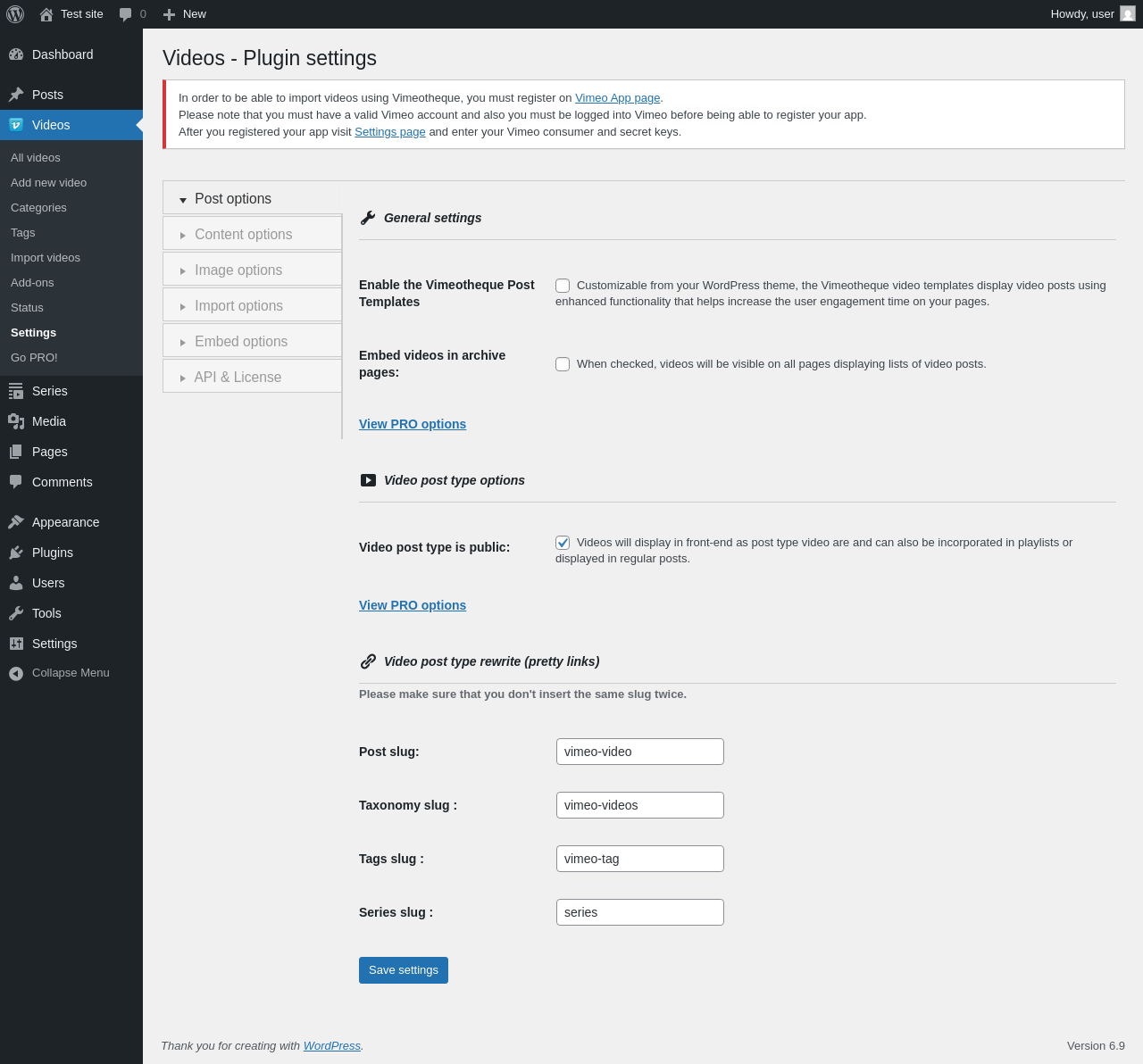The image size is (1143, 1064).
Task: Open the Media library icon
Action: (x=16, y=421)
